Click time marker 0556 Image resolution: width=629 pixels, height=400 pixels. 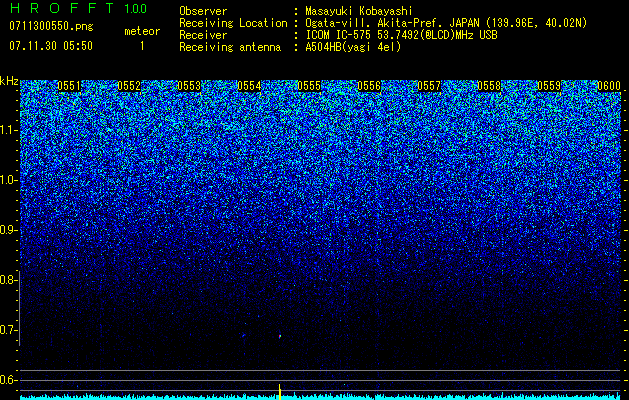coord(369,86)
